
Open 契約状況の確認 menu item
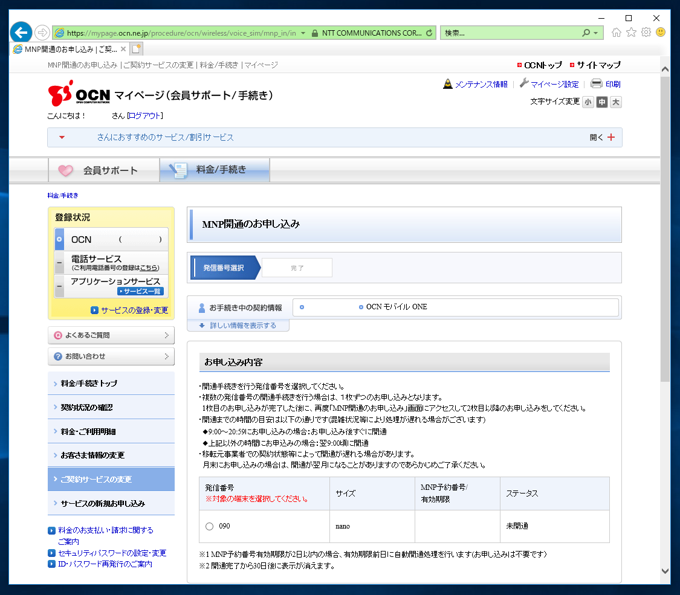tap(111, 407)
